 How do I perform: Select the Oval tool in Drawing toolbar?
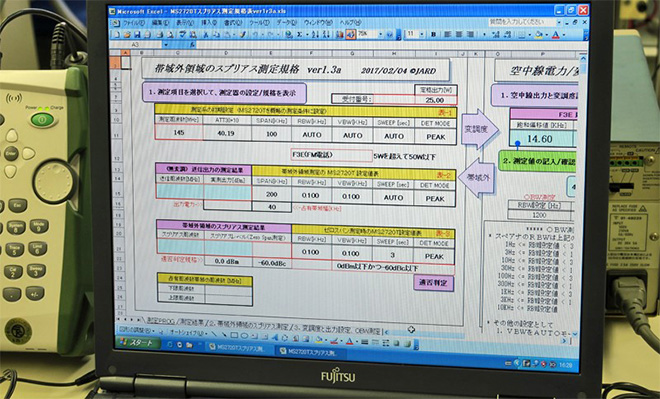point(244,336)
